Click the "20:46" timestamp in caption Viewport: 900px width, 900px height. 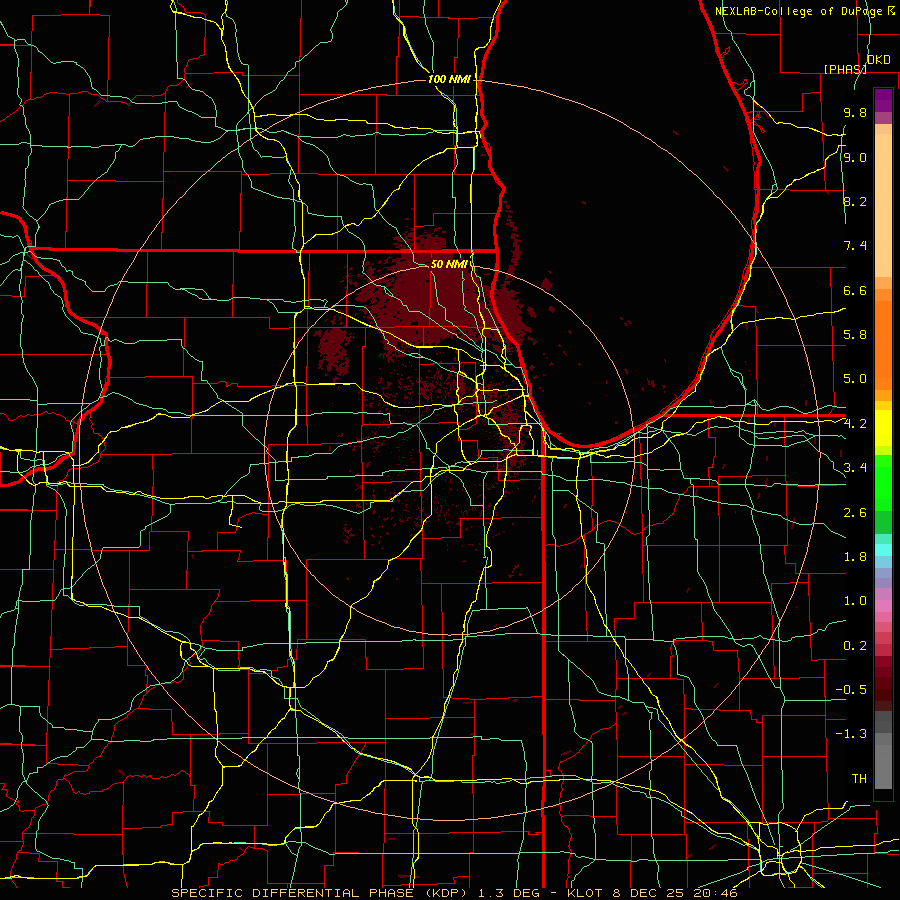718,893
